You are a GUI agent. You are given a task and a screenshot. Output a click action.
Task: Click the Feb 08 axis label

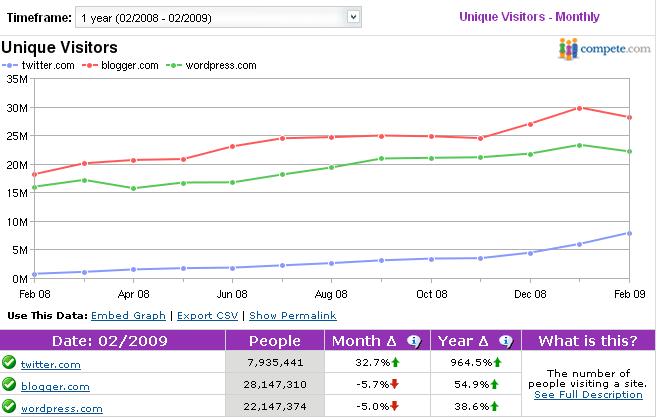[34, 294]
